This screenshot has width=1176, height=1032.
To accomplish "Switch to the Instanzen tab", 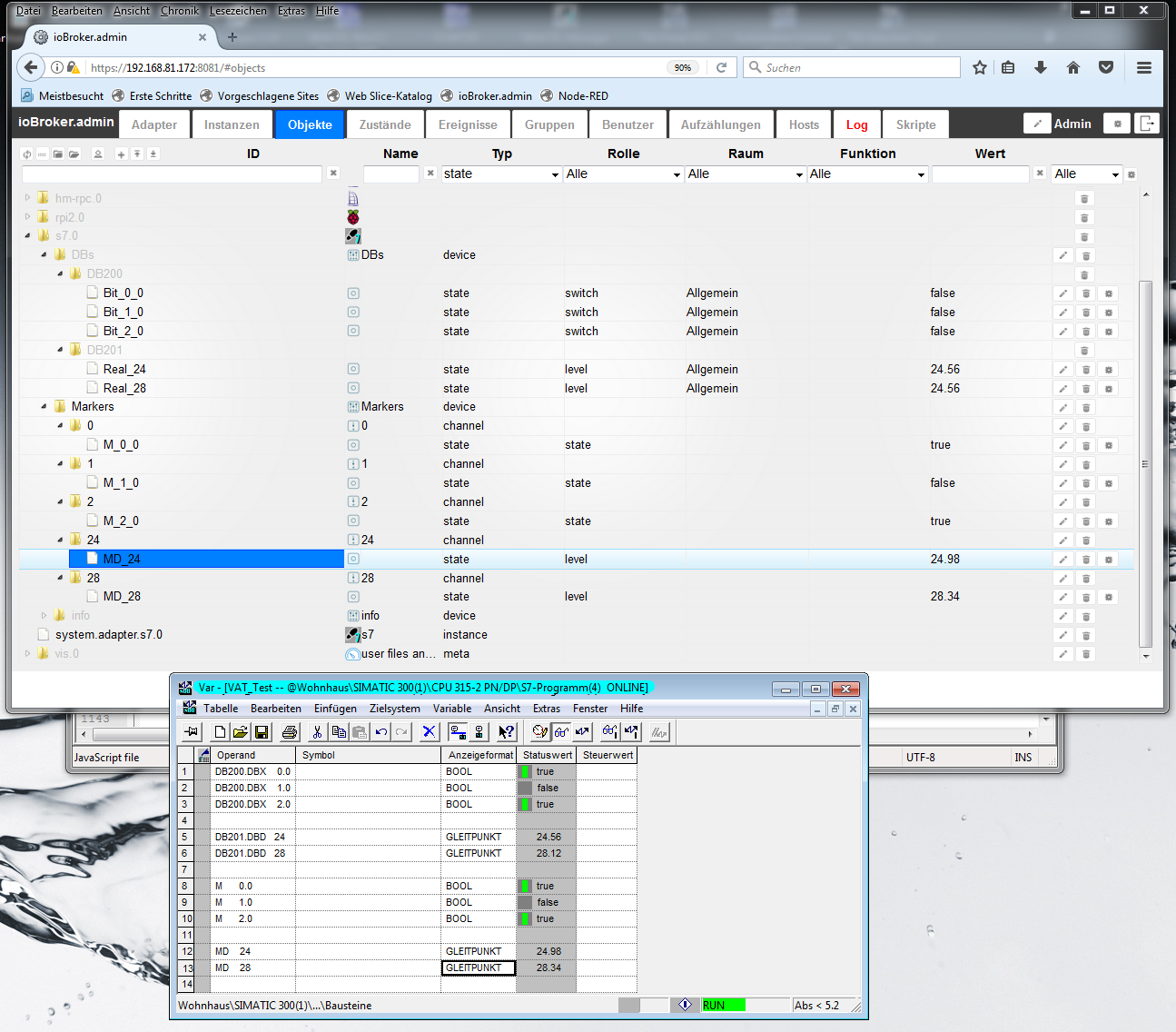I will (232, 124).
